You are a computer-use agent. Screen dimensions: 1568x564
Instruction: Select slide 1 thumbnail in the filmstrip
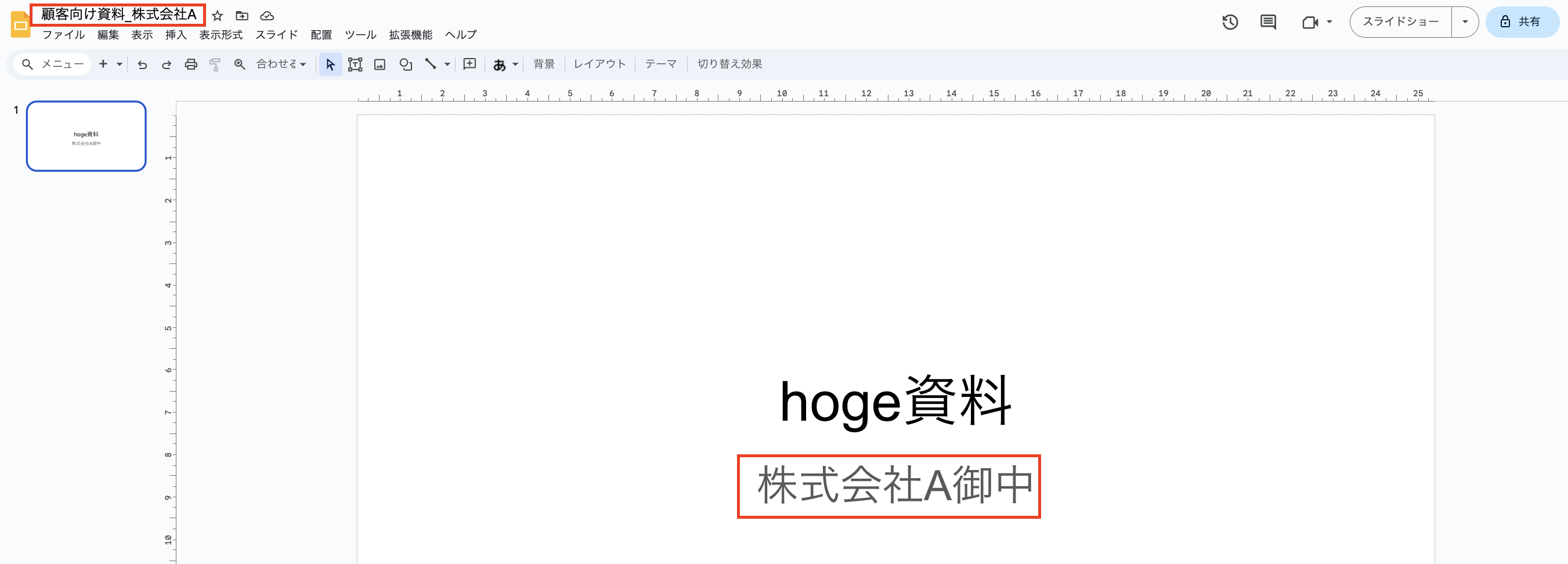(86, 136)
